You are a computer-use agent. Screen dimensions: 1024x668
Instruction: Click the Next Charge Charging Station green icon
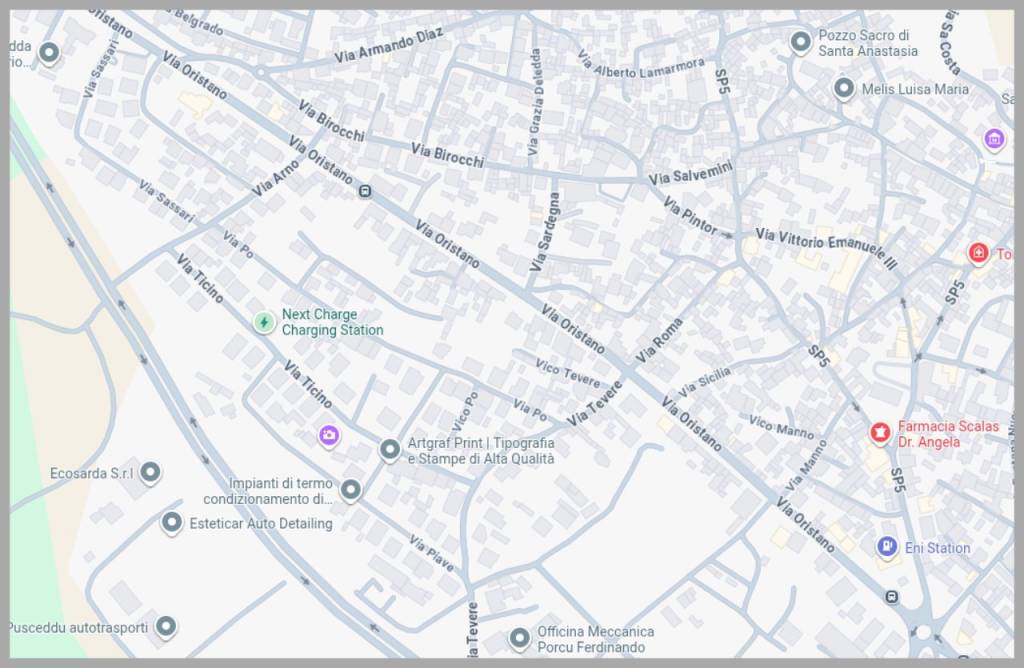pos(263,322)
